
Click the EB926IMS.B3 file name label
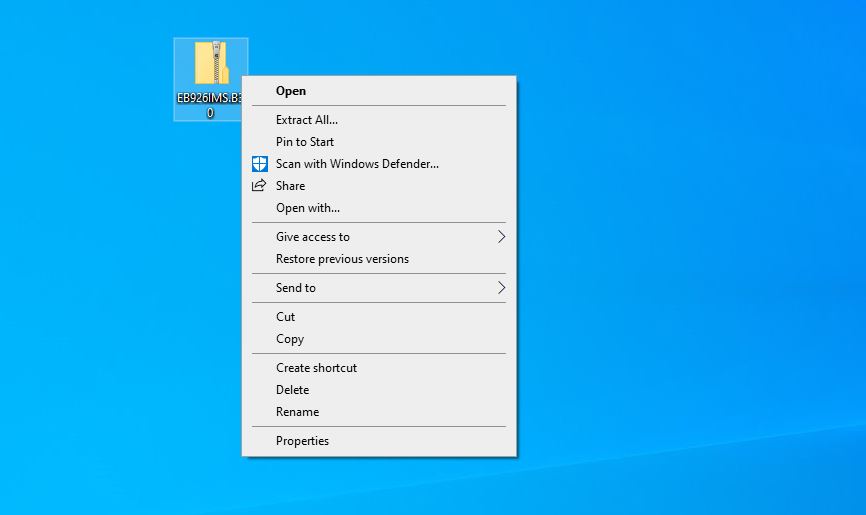tap(209, 105)
